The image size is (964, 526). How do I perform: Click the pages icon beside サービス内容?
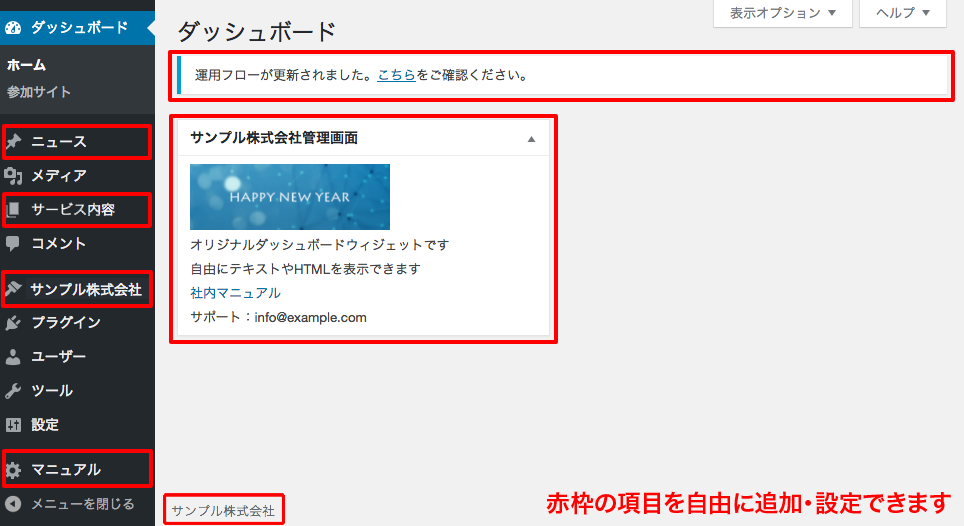13,210
